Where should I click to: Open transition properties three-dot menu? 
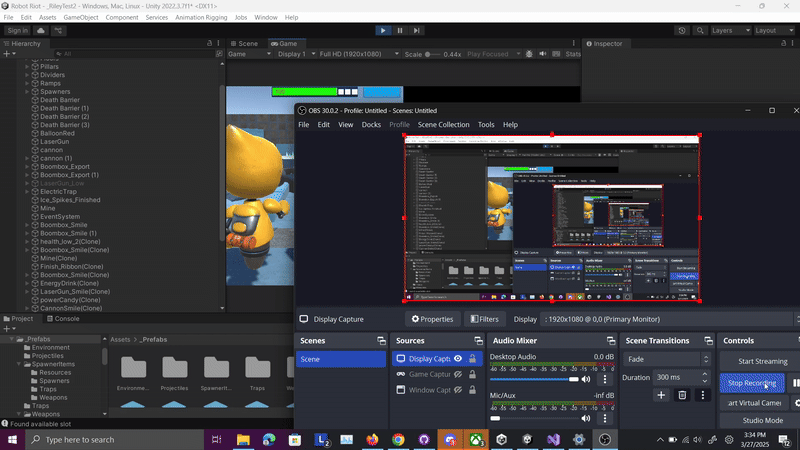tap(703, 395)
